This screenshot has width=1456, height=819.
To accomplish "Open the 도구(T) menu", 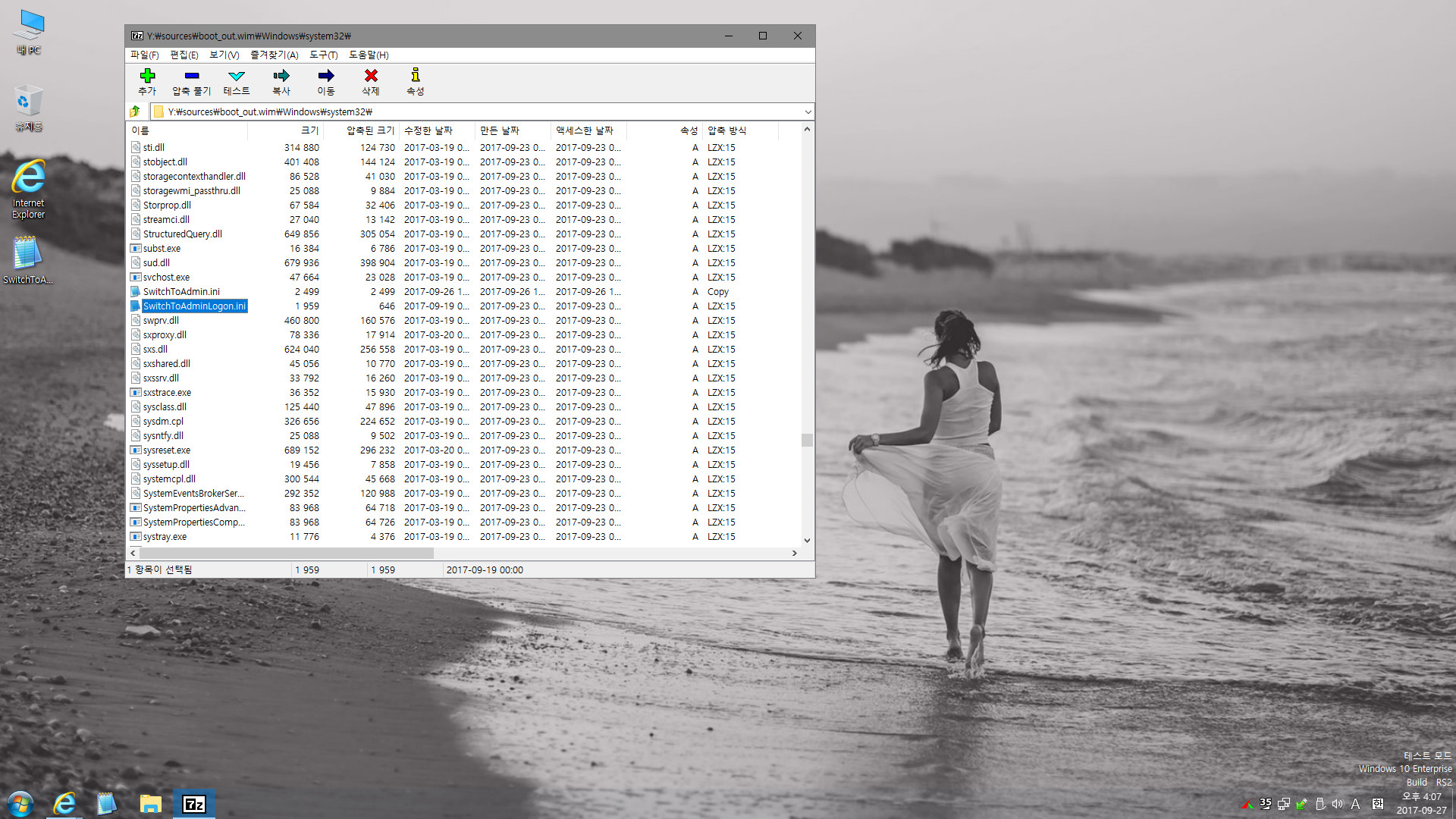I will pos(324,55).
